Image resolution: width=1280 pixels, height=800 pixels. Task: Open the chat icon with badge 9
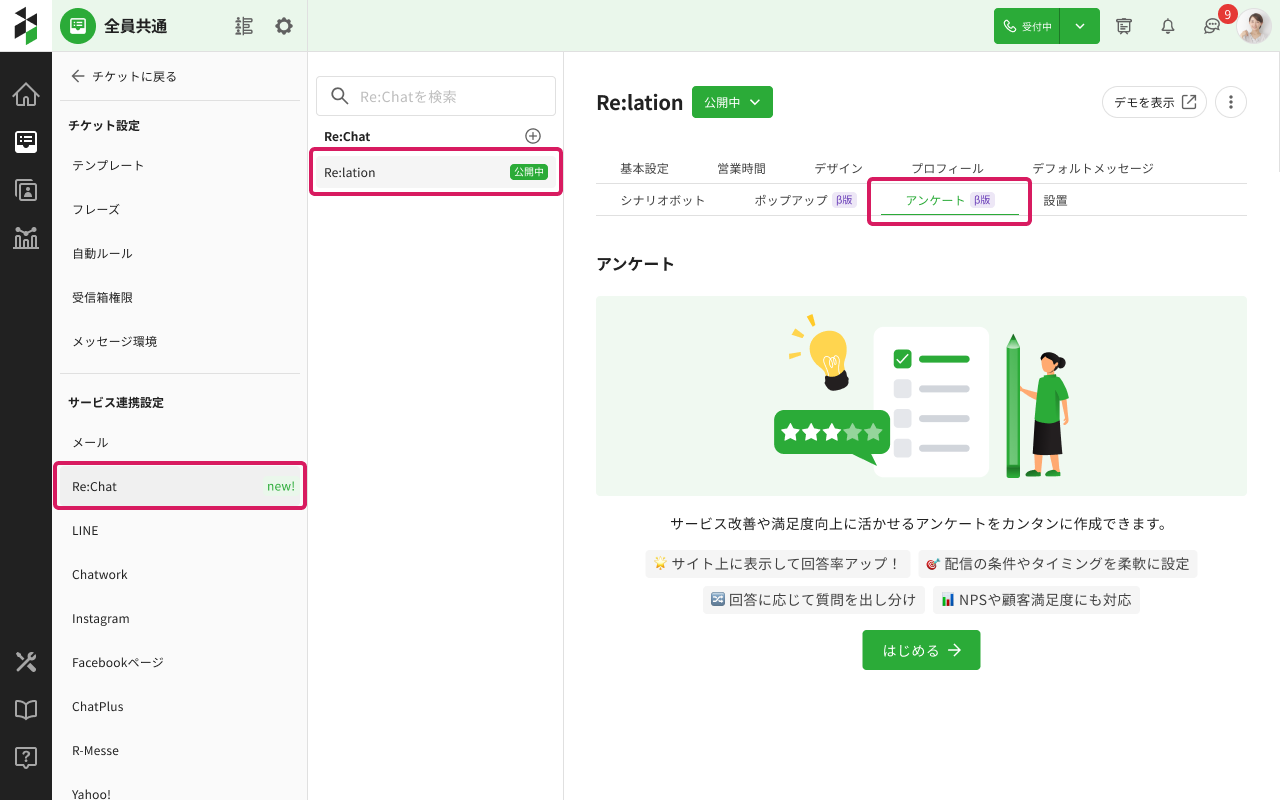tap(1212, 27)
